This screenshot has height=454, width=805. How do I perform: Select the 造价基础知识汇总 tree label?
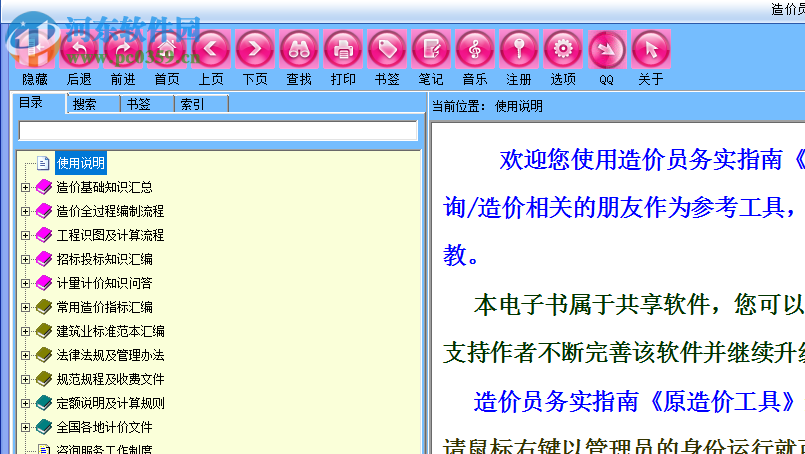coord(104,187)
